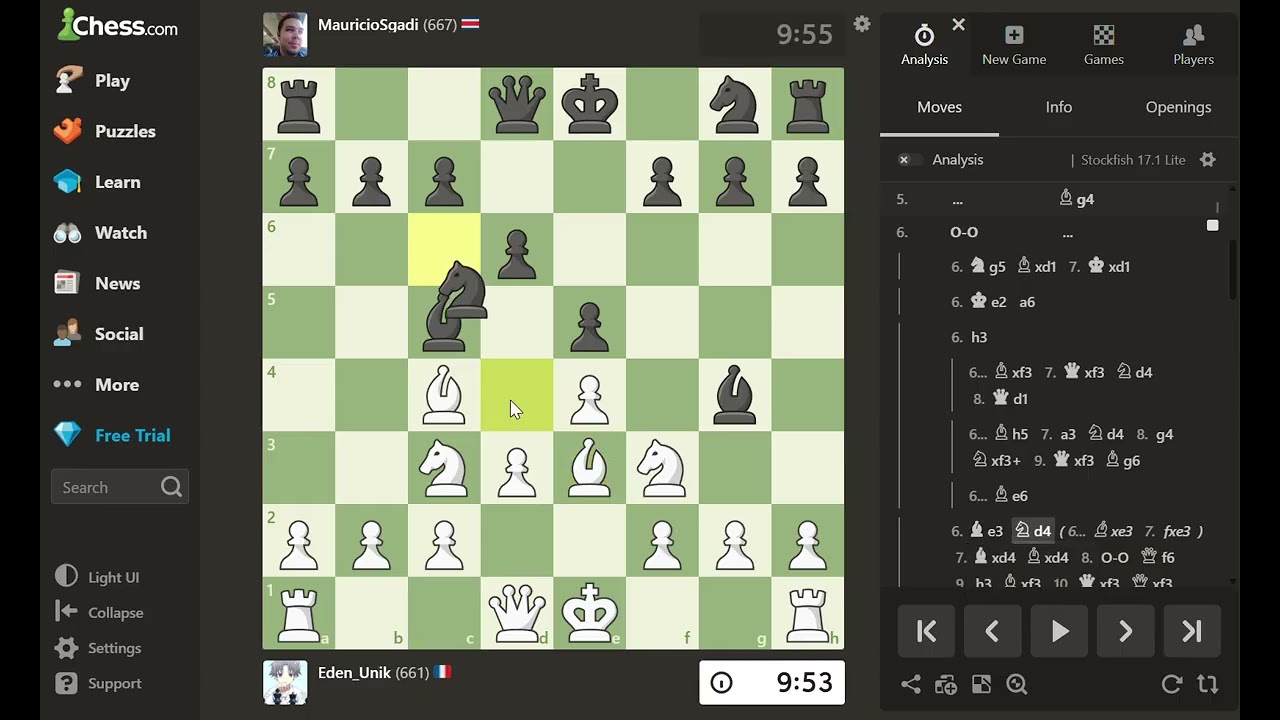Open MauricioSgadi's profile avatar
This screenshot has width=1280, height=720.
click(285, 34)
